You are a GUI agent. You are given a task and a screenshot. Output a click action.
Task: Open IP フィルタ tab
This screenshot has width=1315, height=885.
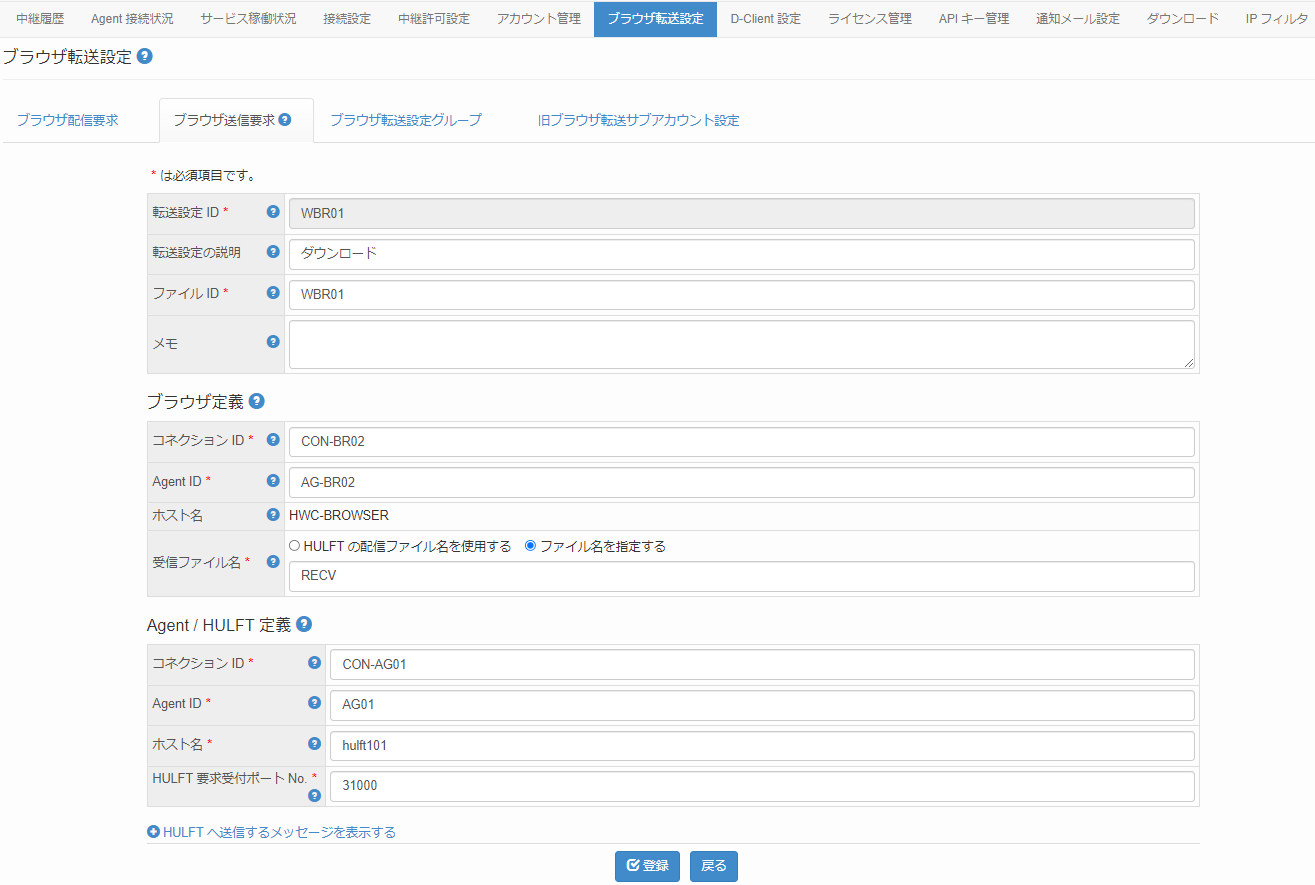coord(1274,19)
